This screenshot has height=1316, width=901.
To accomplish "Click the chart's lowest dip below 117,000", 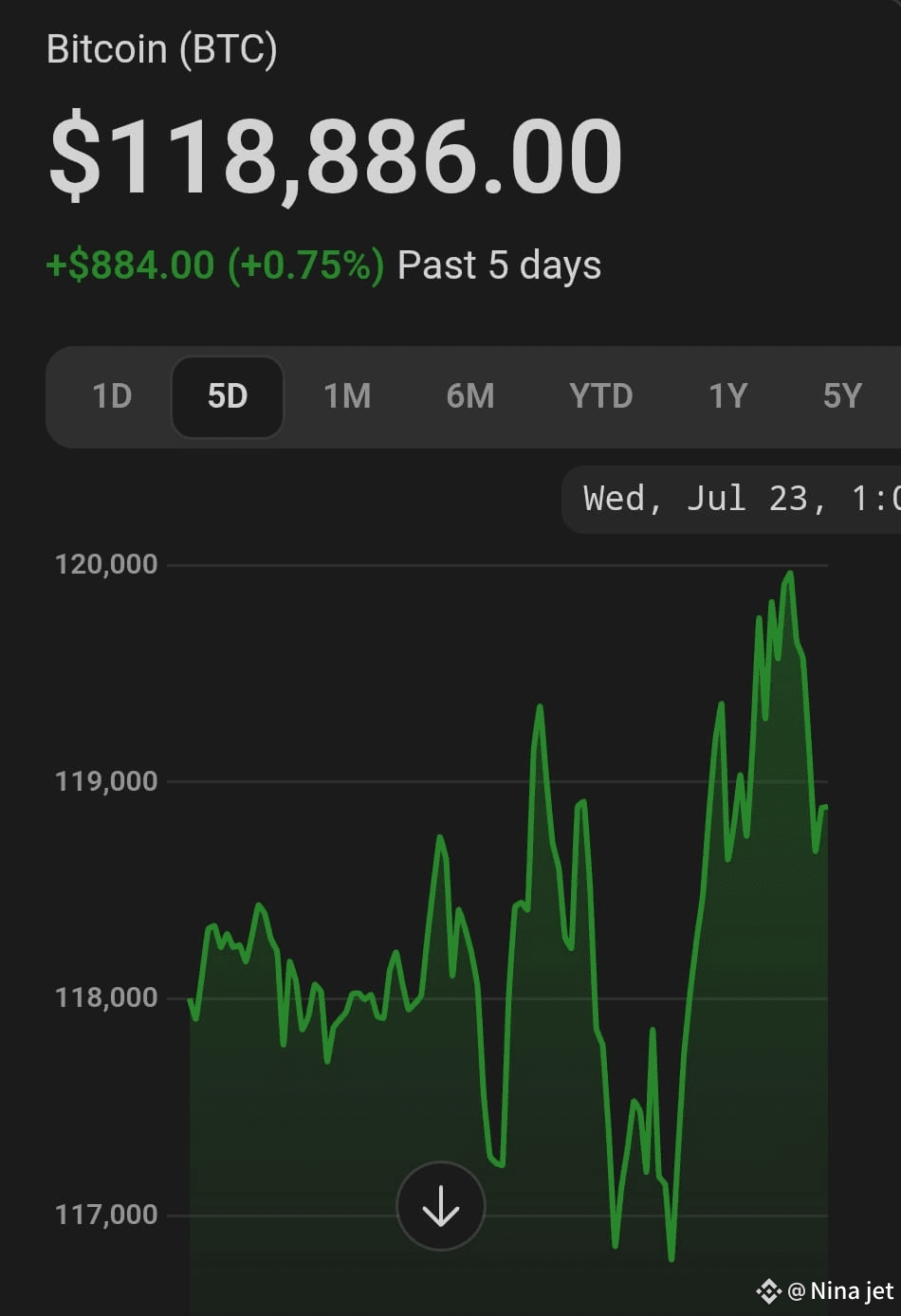I will (671, 1258).
